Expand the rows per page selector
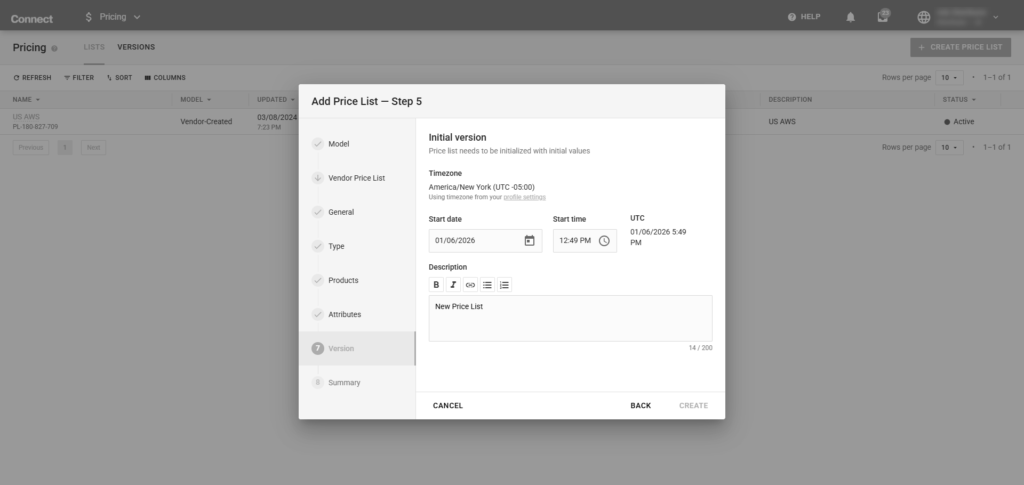 (949, 77)
